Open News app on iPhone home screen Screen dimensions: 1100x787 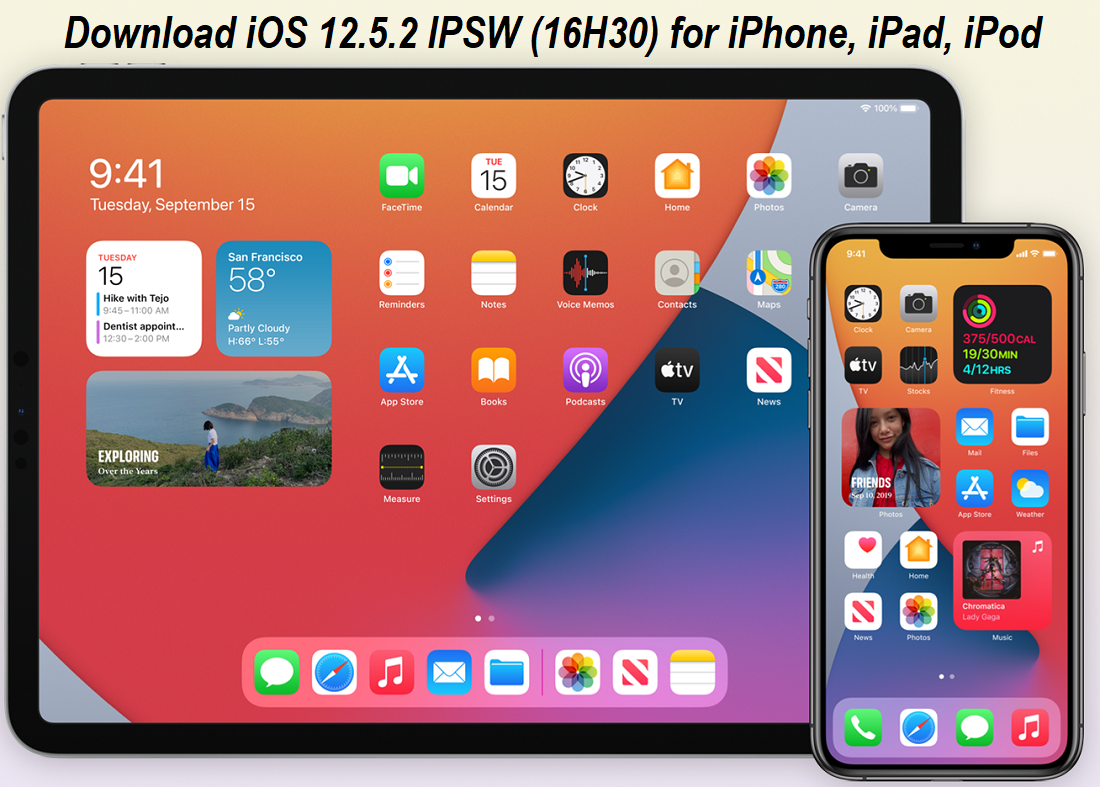[x=863, y=612]
